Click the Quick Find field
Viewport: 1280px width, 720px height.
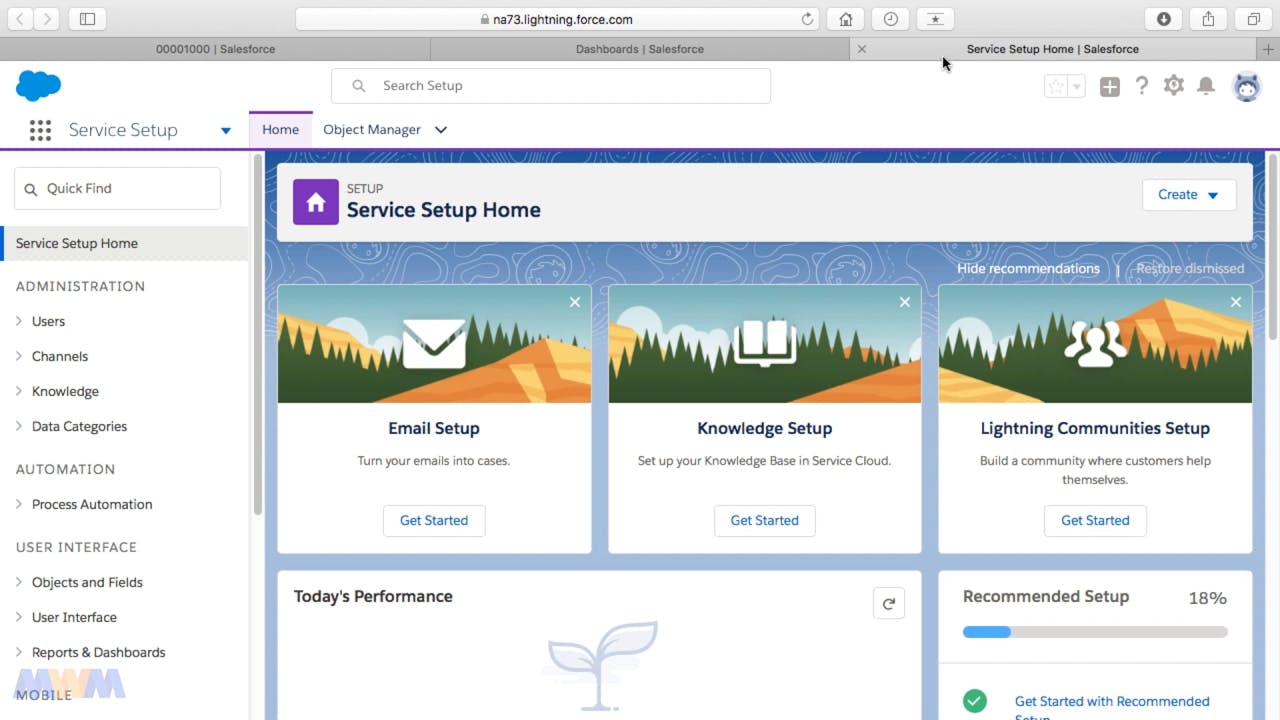pos(117,188)
